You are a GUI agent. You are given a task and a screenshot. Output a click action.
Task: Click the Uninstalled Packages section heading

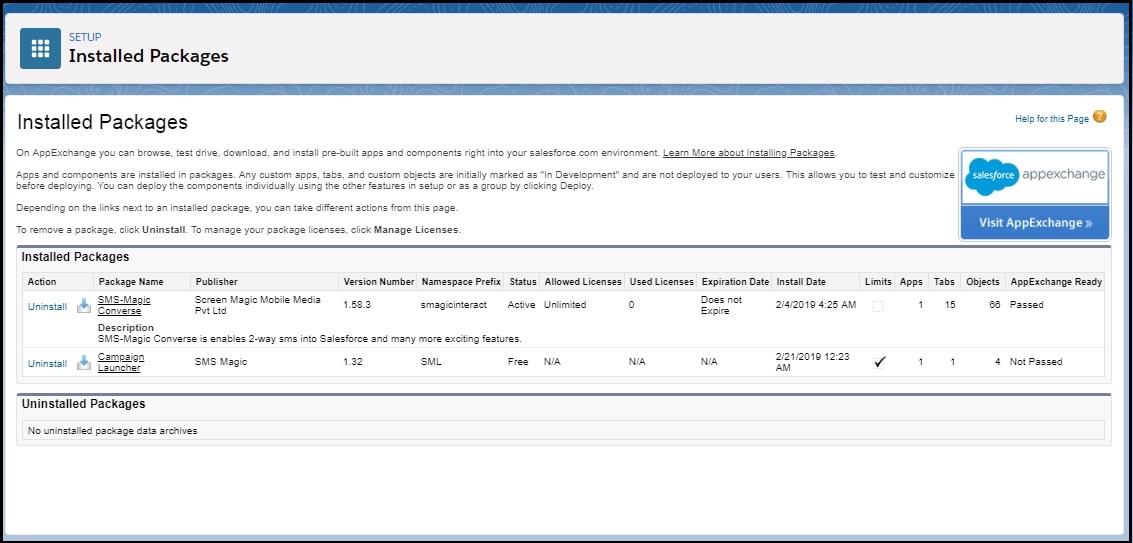tap(84, 404)
